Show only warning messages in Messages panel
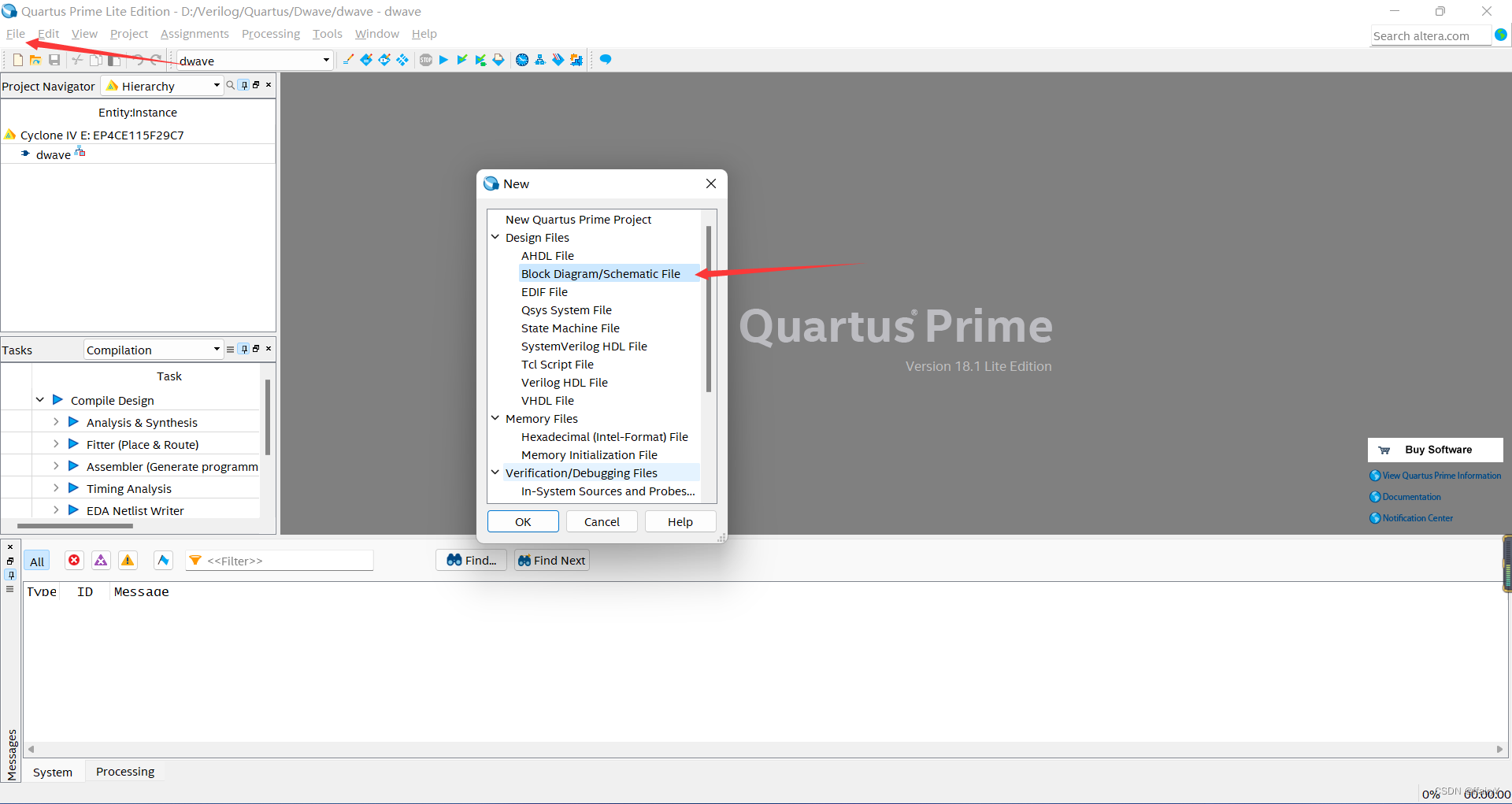The height and width of the screenshot is (804, 1512). pyautogui.click(x=128, y=560)
